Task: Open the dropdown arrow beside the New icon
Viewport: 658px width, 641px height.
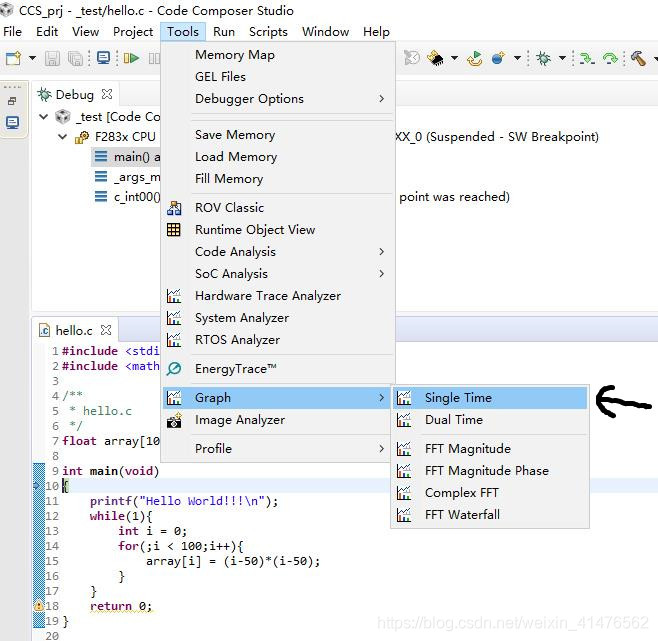Action: tap(32, 58)
